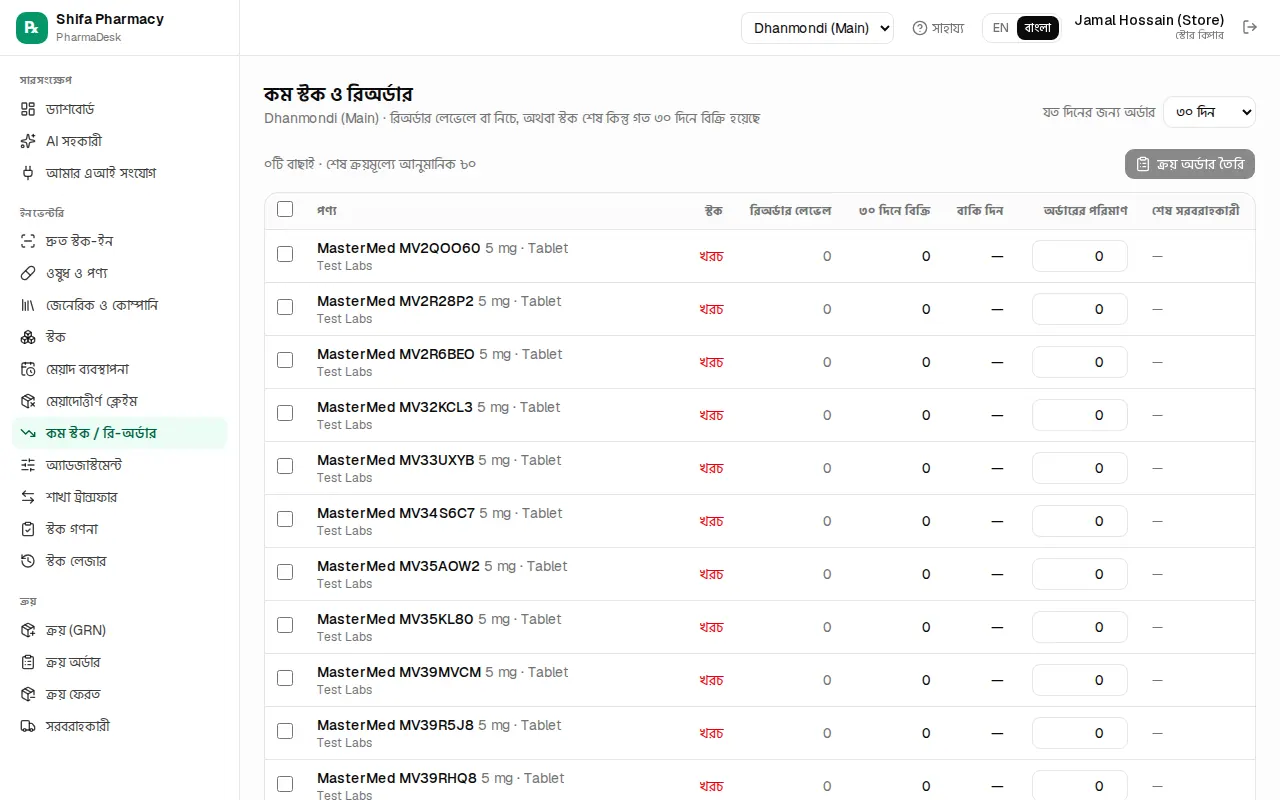Check the MasterMed MV34S6C7 row checkbox
This screenshot has height=800, width=1280.
[x=285, y=519]
